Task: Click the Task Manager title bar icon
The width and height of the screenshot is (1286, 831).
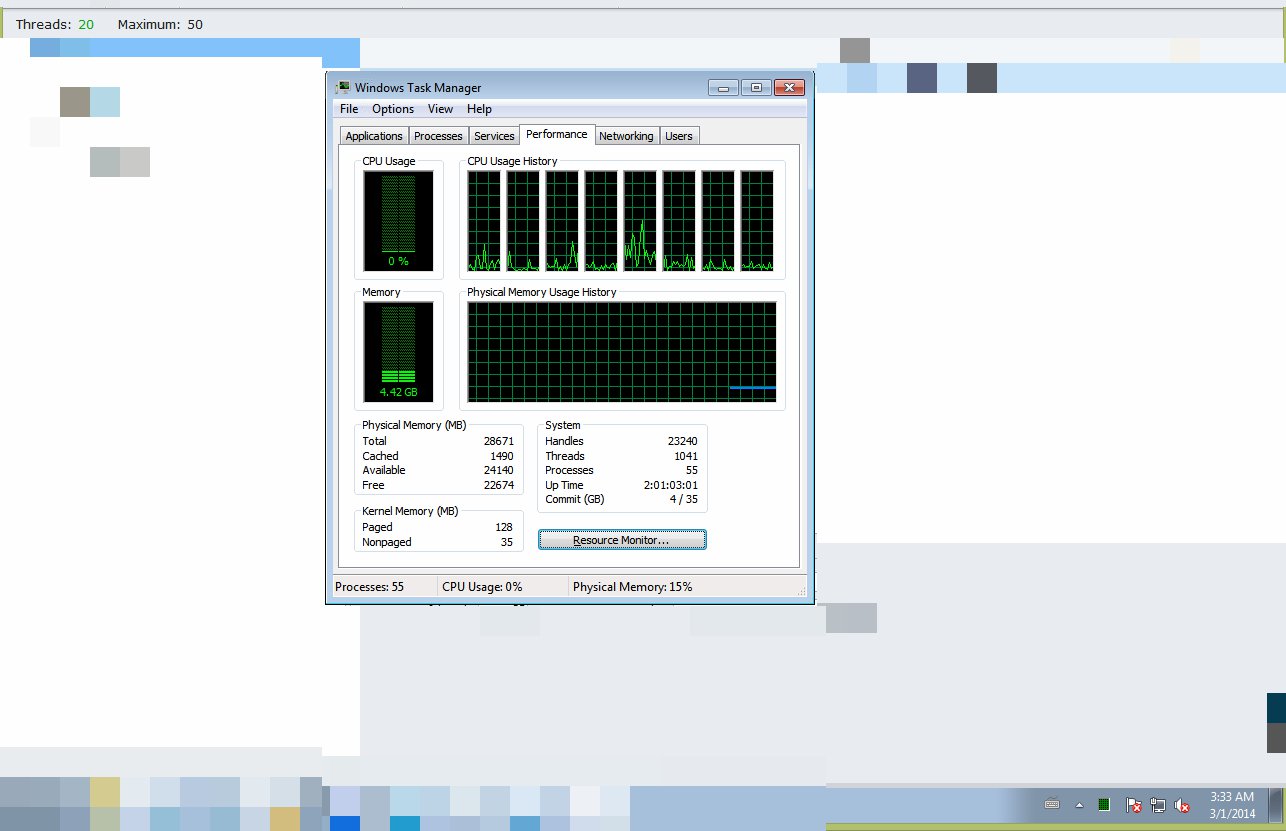Action: [343, 88]
